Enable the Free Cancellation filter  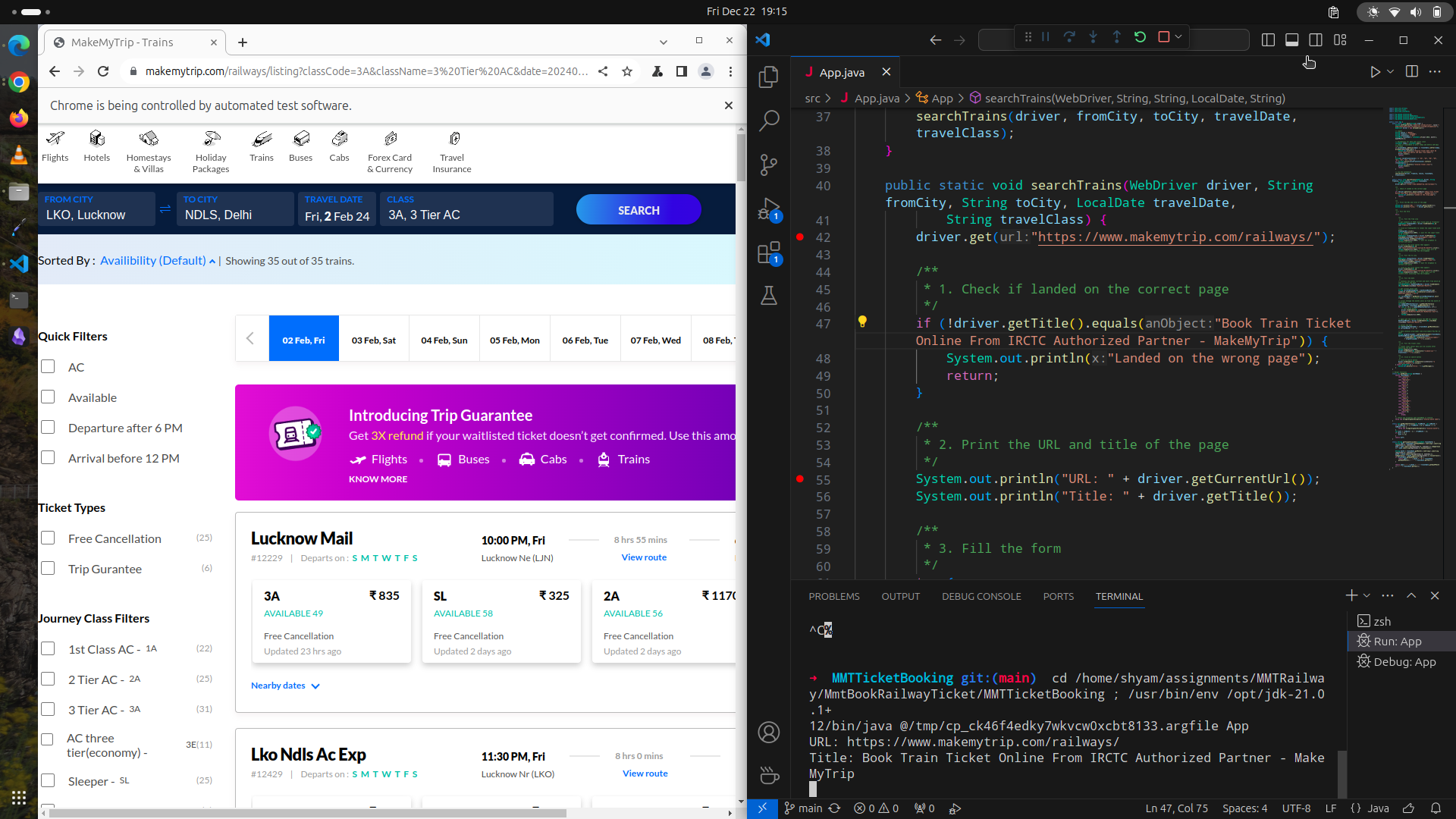point(48,538)
